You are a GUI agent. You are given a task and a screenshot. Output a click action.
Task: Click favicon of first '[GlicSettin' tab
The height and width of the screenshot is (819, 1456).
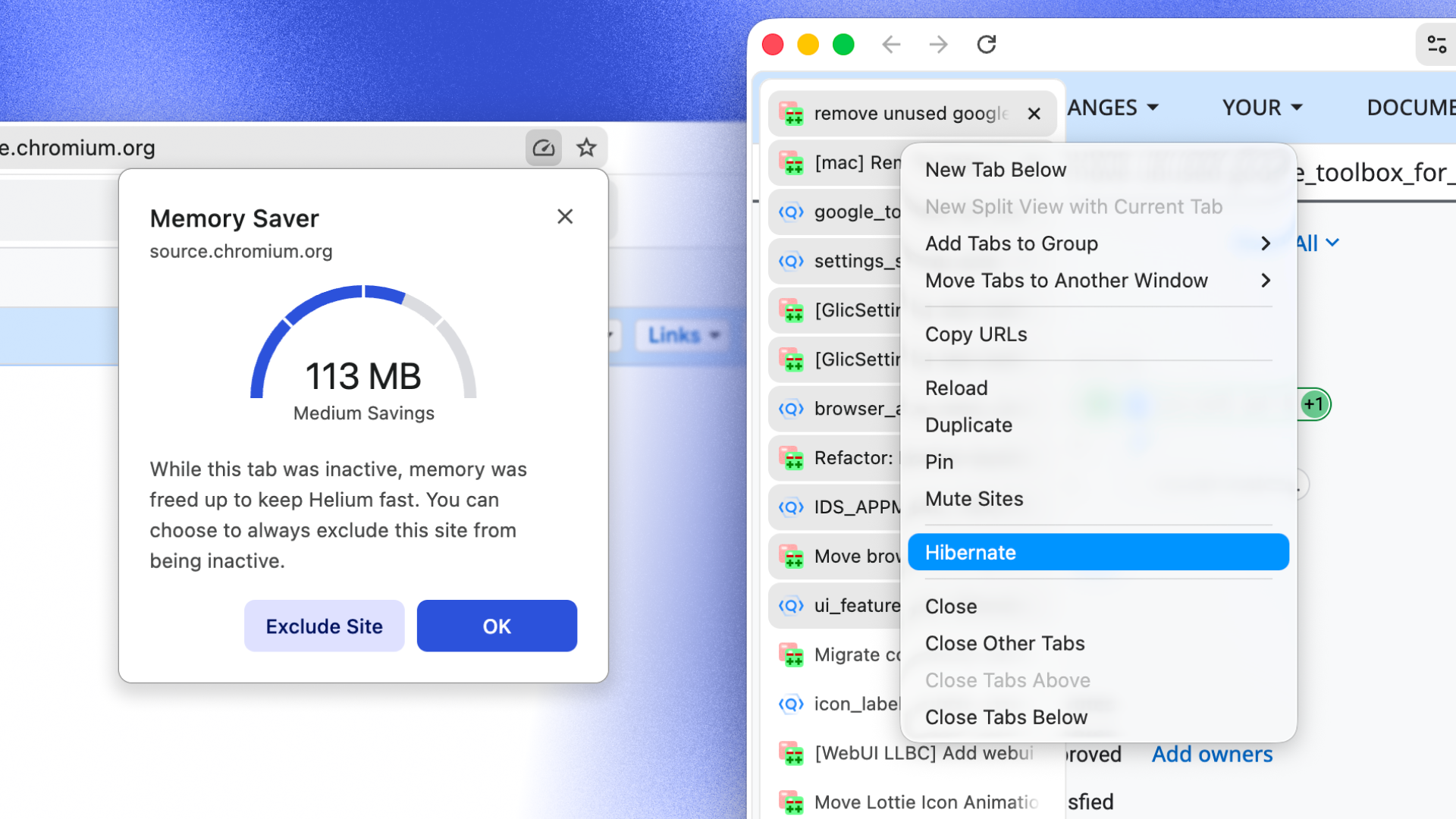tap(792, 311)
